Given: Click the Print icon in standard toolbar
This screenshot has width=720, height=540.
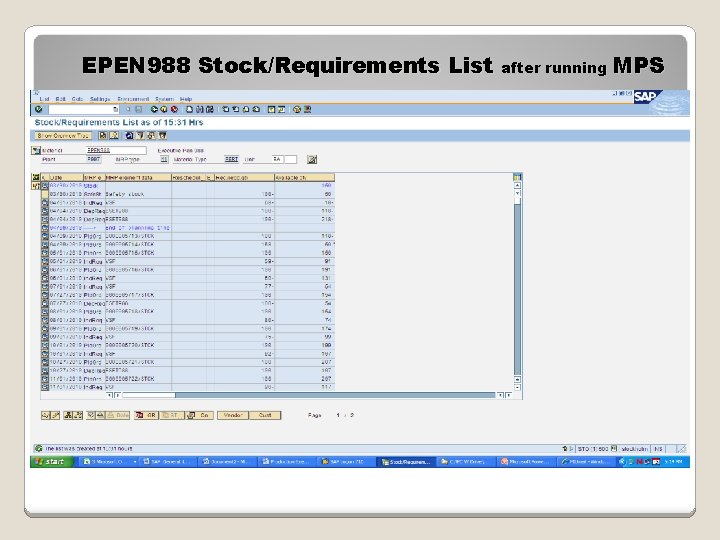Looking at the screenshot, I should point(189,109).
